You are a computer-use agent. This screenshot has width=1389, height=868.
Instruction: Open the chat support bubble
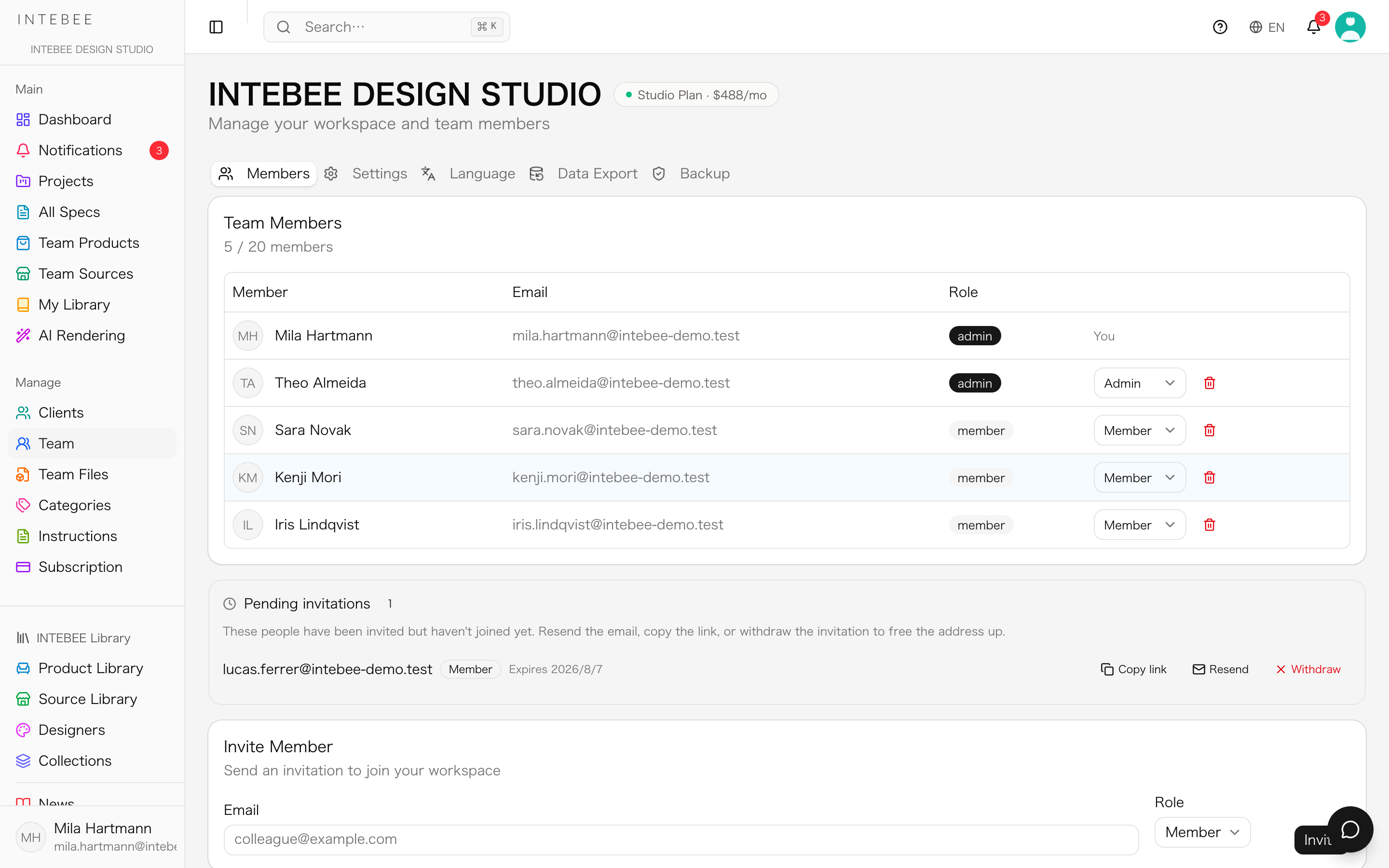tap(1350, 829)
